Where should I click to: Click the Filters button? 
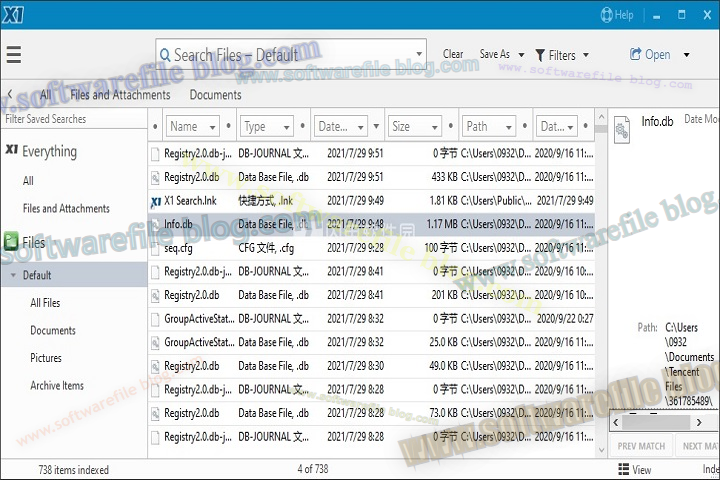click(562, 55)
